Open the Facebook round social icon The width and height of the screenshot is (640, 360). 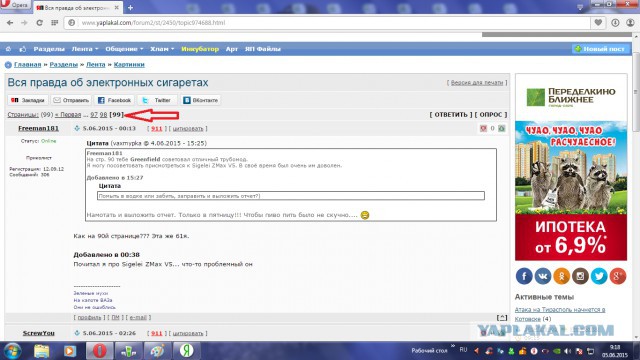524,276
